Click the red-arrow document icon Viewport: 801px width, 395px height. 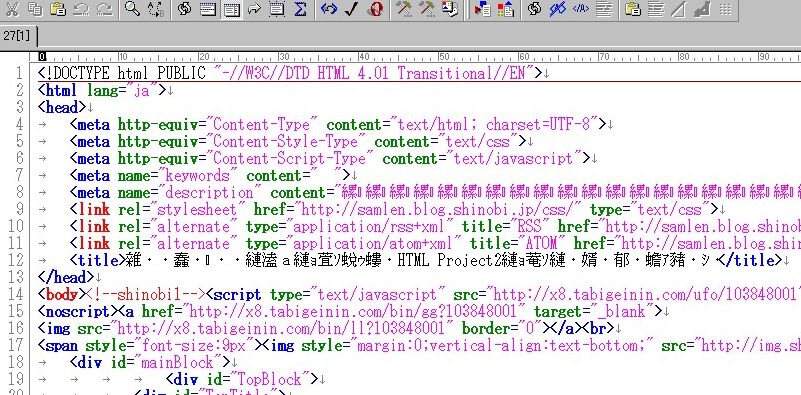tap(482, 9)
